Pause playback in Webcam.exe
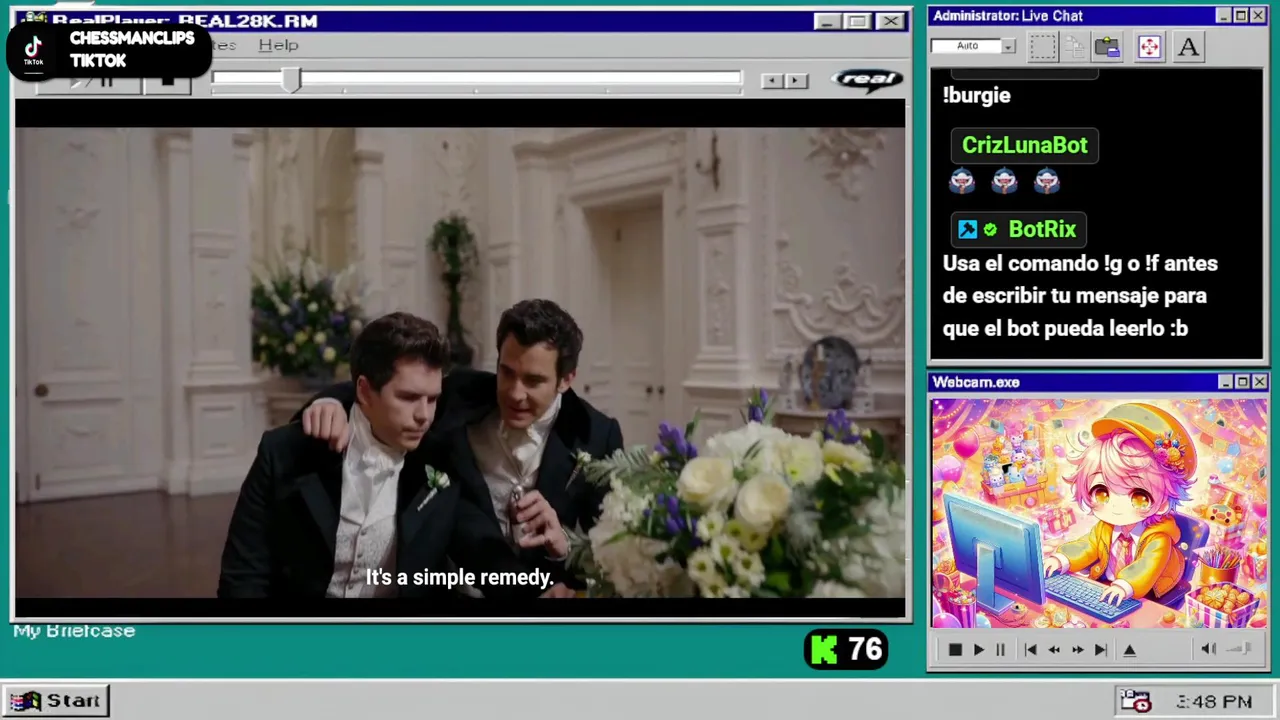1280x720 pixels. (1000, 650)
